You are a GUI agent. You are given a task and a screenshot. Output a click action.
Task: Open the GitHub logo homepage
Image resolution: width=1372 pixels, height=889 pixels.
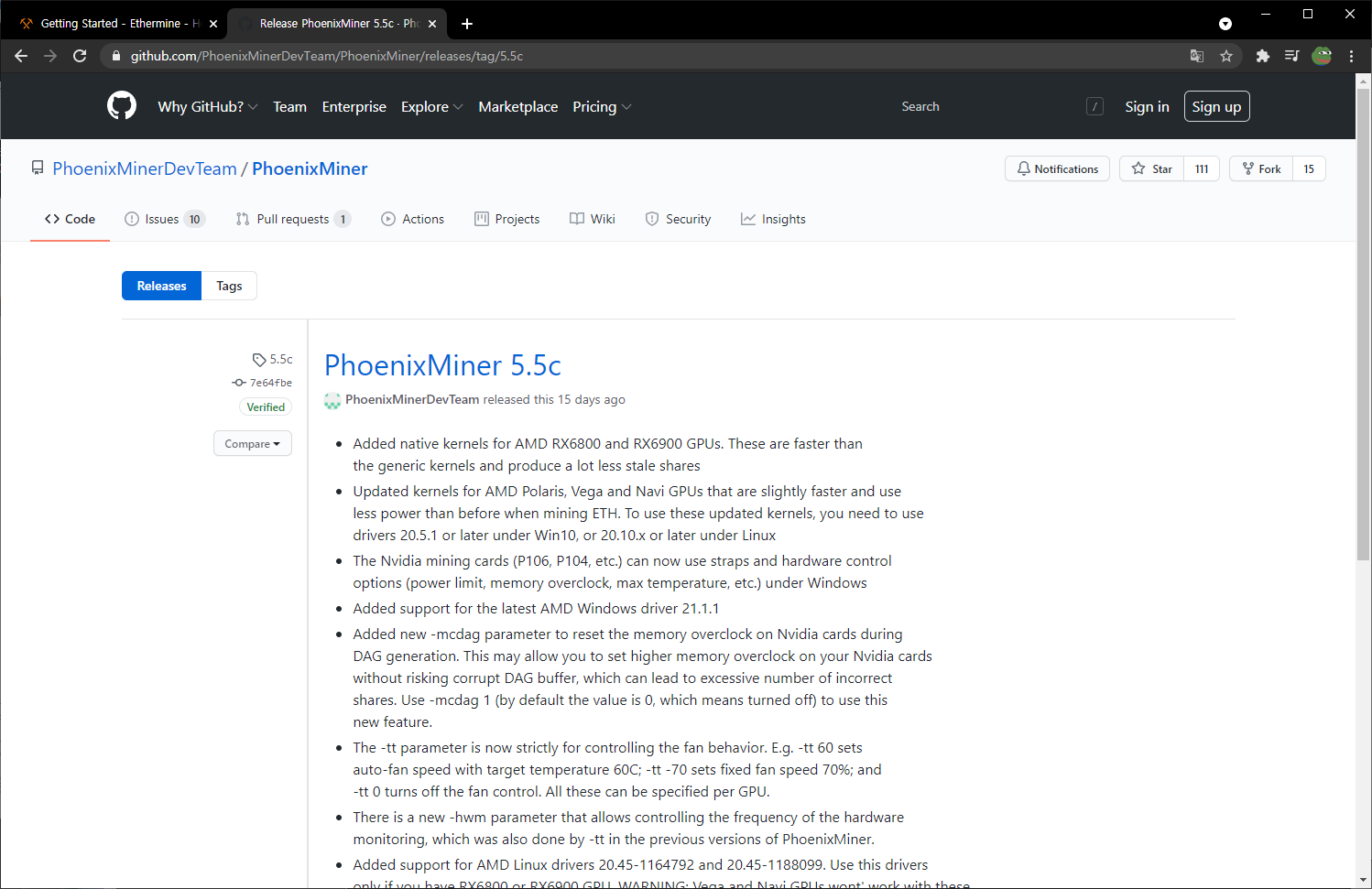click(122, 106)
